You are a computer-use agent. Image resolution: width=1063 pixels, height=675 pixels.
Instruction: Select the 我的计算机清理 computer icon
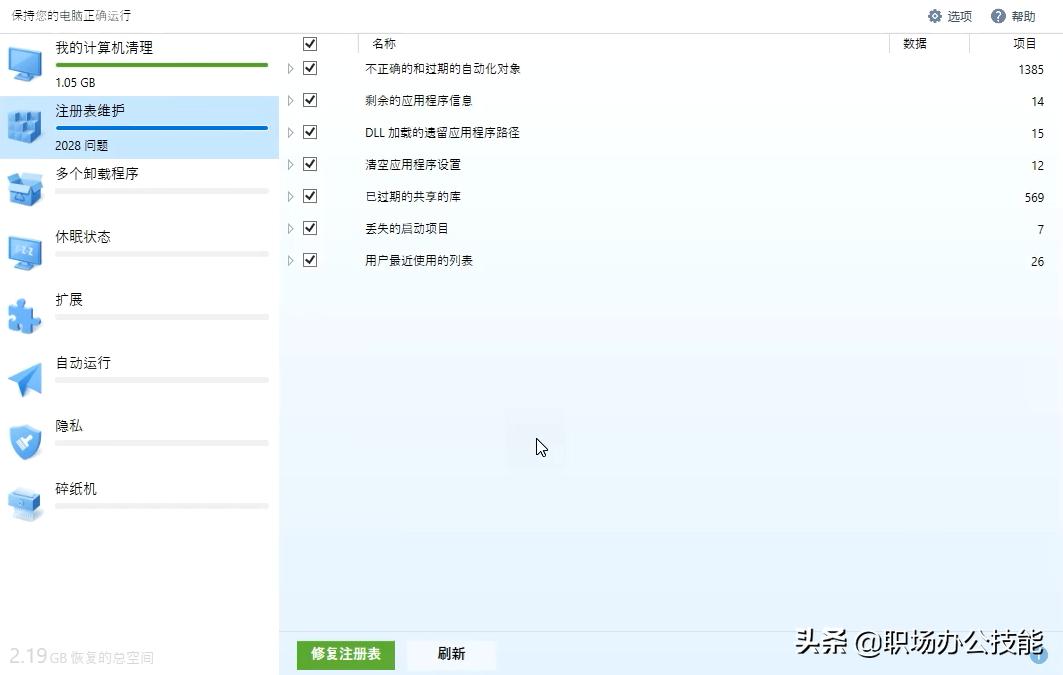(24, 62)
